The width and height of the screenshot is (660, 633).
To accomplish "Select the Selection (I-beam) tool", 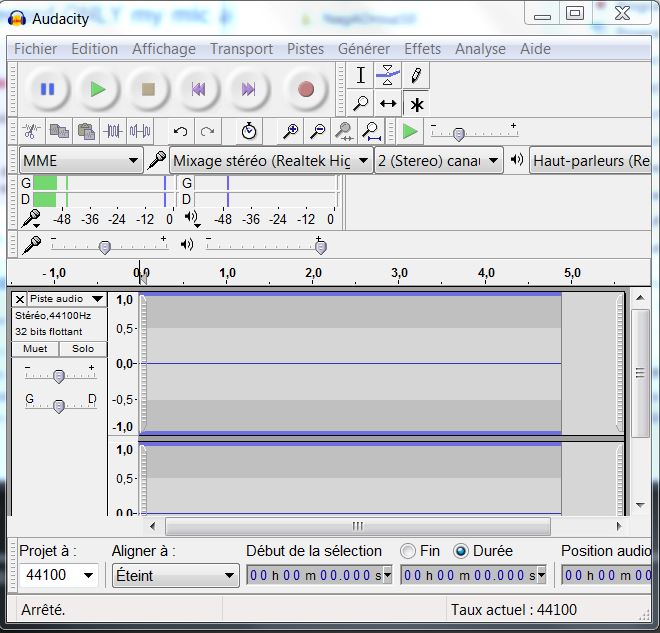I will (360, 75).
